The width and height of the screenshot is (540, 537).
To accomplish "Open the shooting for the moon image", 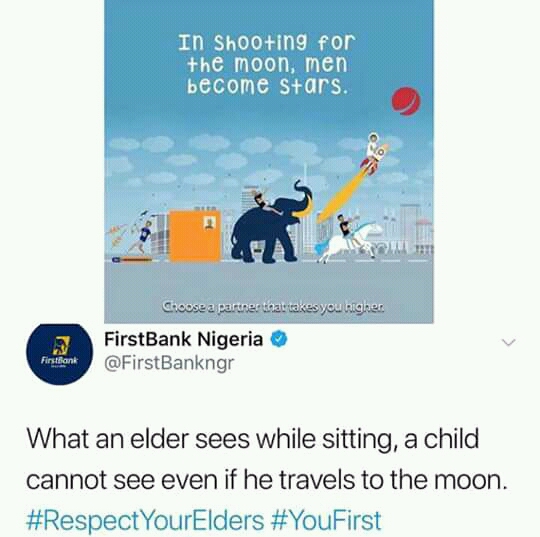I will coord(269,161).
